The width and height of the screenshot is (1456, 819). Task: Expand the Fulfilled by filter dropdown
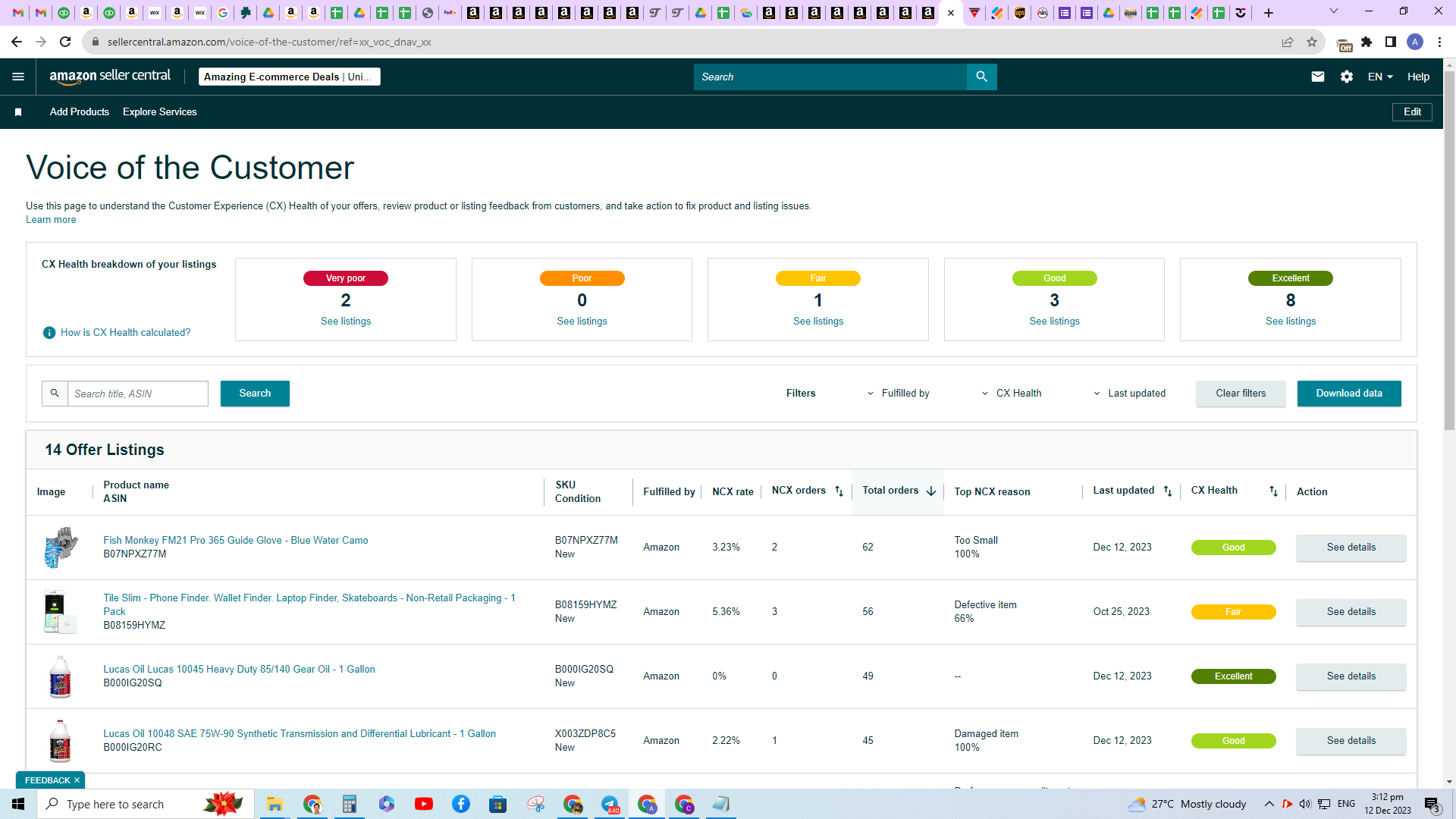point(899,394)
